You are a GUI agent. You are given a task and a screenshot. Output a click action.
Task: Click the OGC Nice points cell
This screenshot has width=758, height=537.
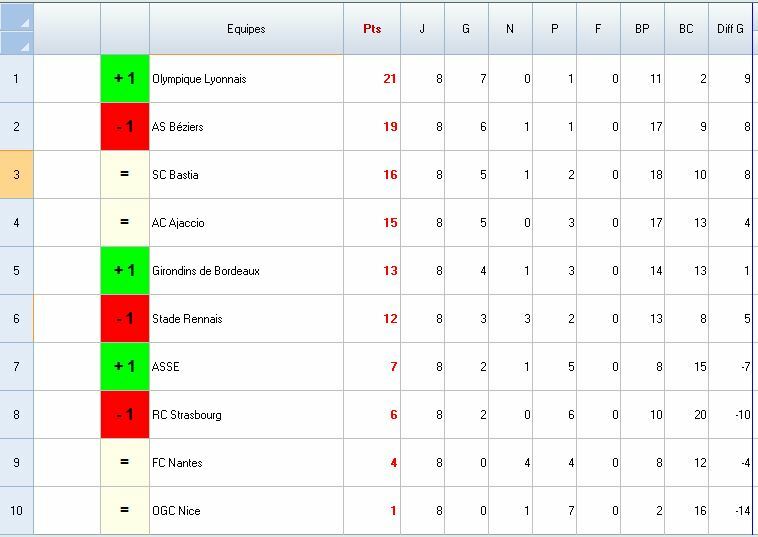(x=372, y=511)
